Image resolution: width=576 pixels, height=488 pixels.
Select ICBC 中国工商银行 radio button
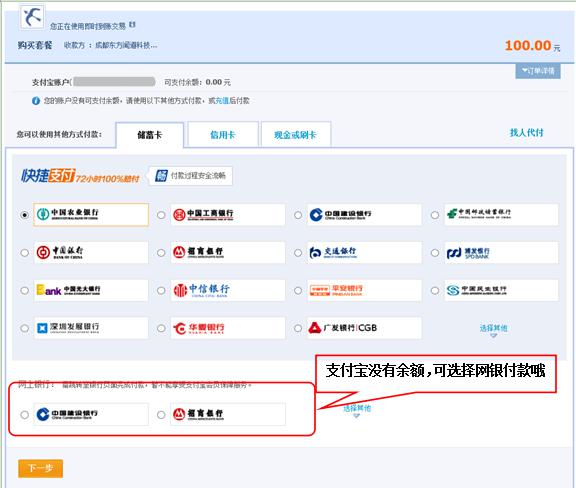coord(161,215)
